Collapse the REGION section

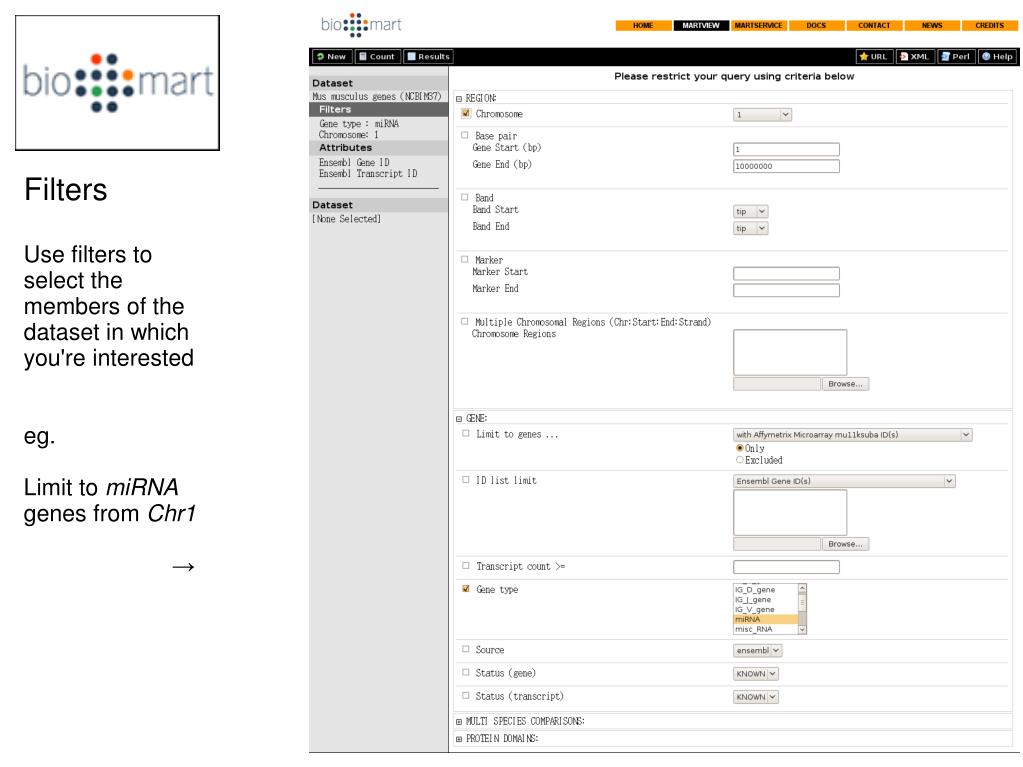[459, 99]
